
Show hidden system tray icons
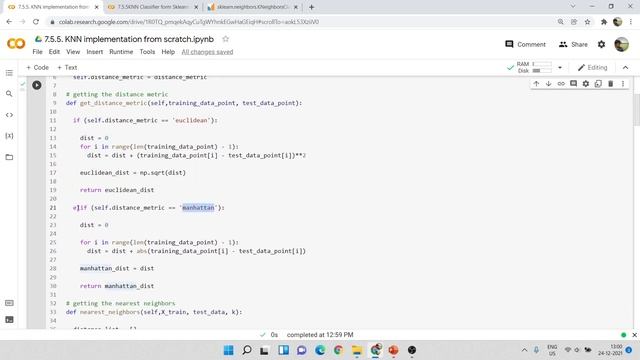click(x=524, y=350)
